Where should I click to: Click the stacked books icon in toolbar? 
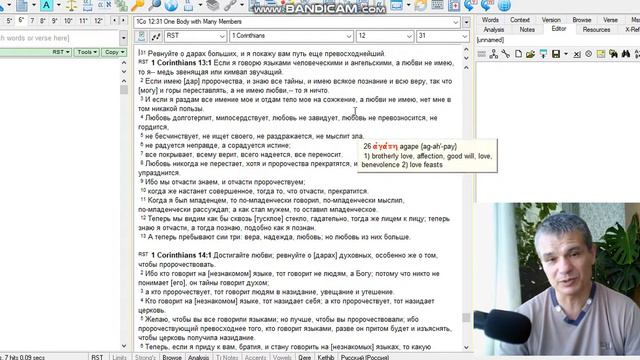click(213, 5)
